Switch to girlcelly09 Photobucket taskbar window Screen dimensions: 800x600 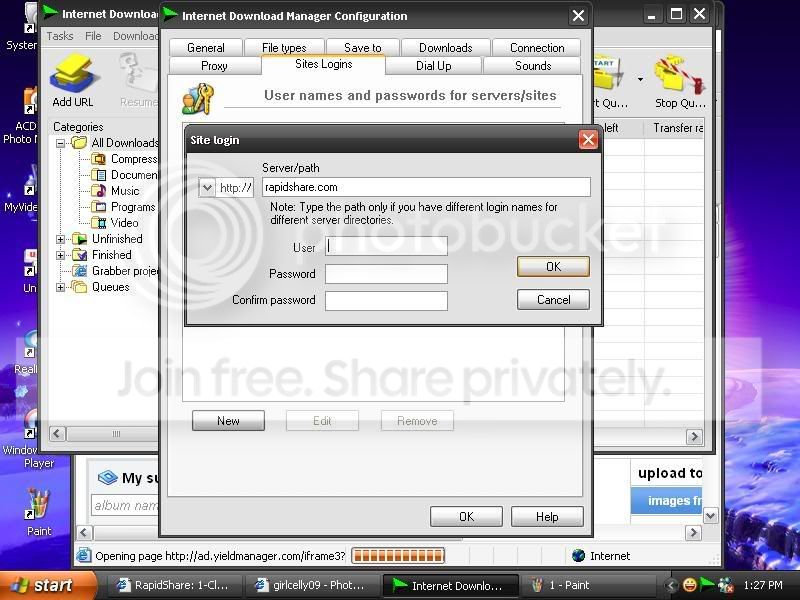(312, 585)
